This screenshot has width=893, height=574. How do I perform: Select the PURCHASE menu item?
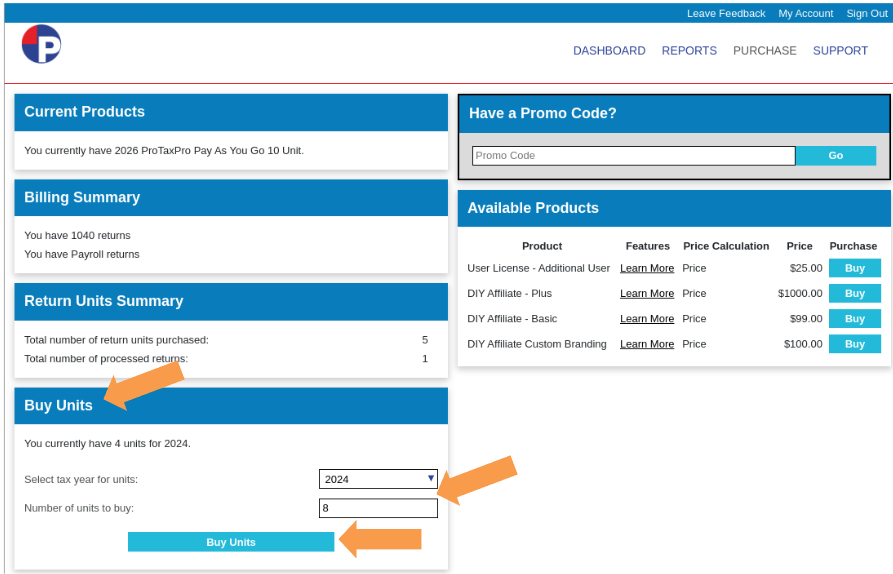coord(764,51)
